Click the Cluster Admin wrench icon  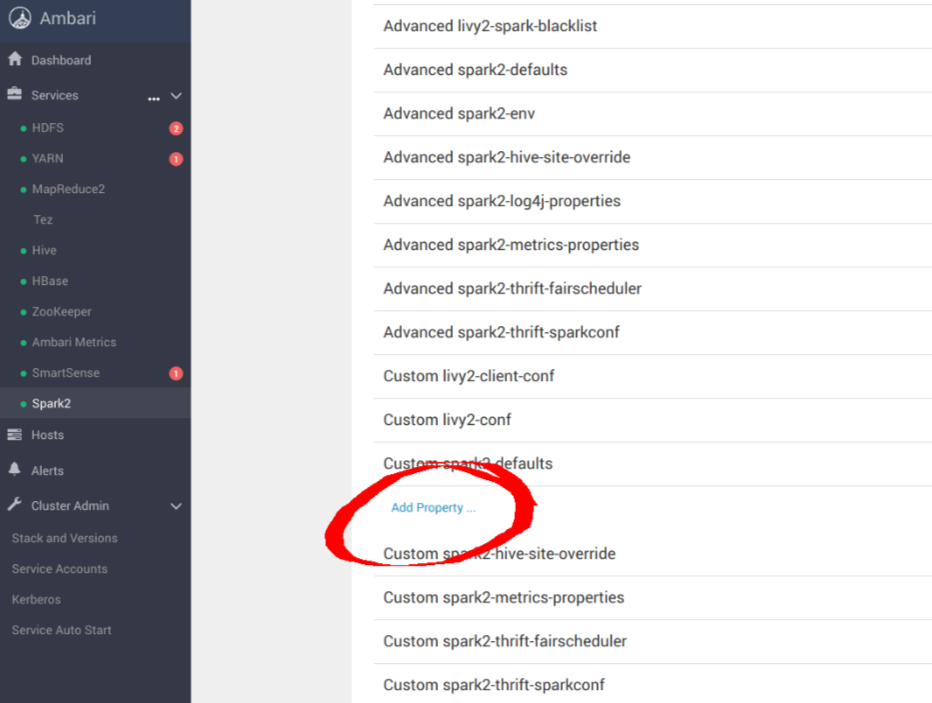(x=15, y=505)
